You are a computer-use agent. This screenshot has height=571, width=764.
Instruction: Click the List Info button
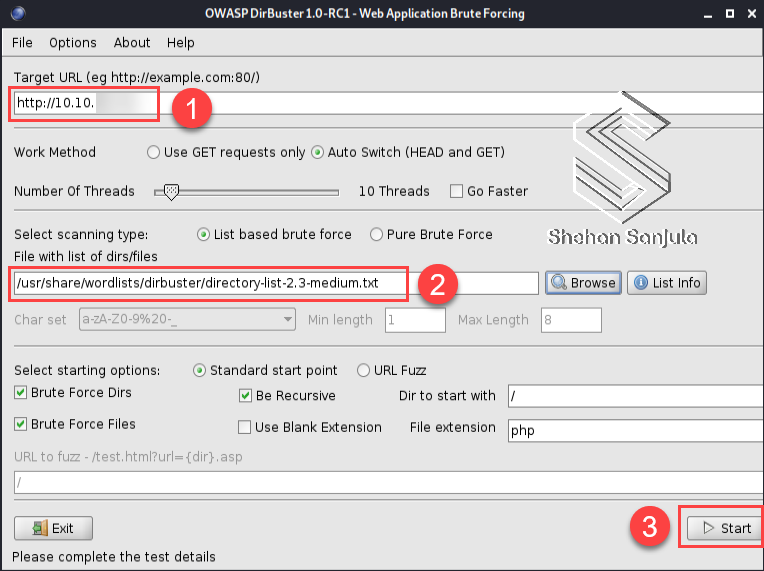click(667, 283)
